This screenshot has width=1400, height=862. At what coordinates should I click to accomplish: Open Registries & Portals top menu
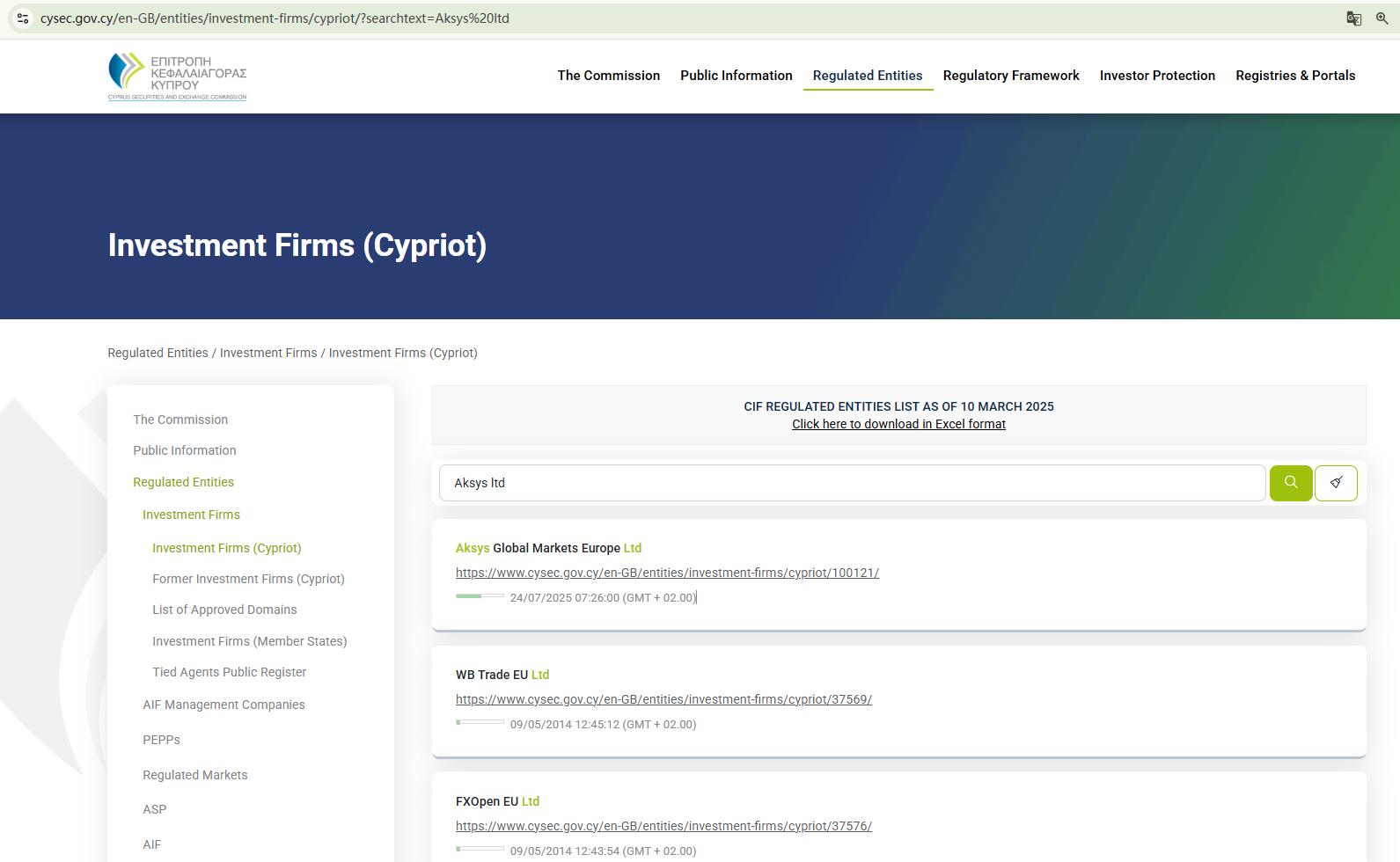click(x=1295, y=76)
